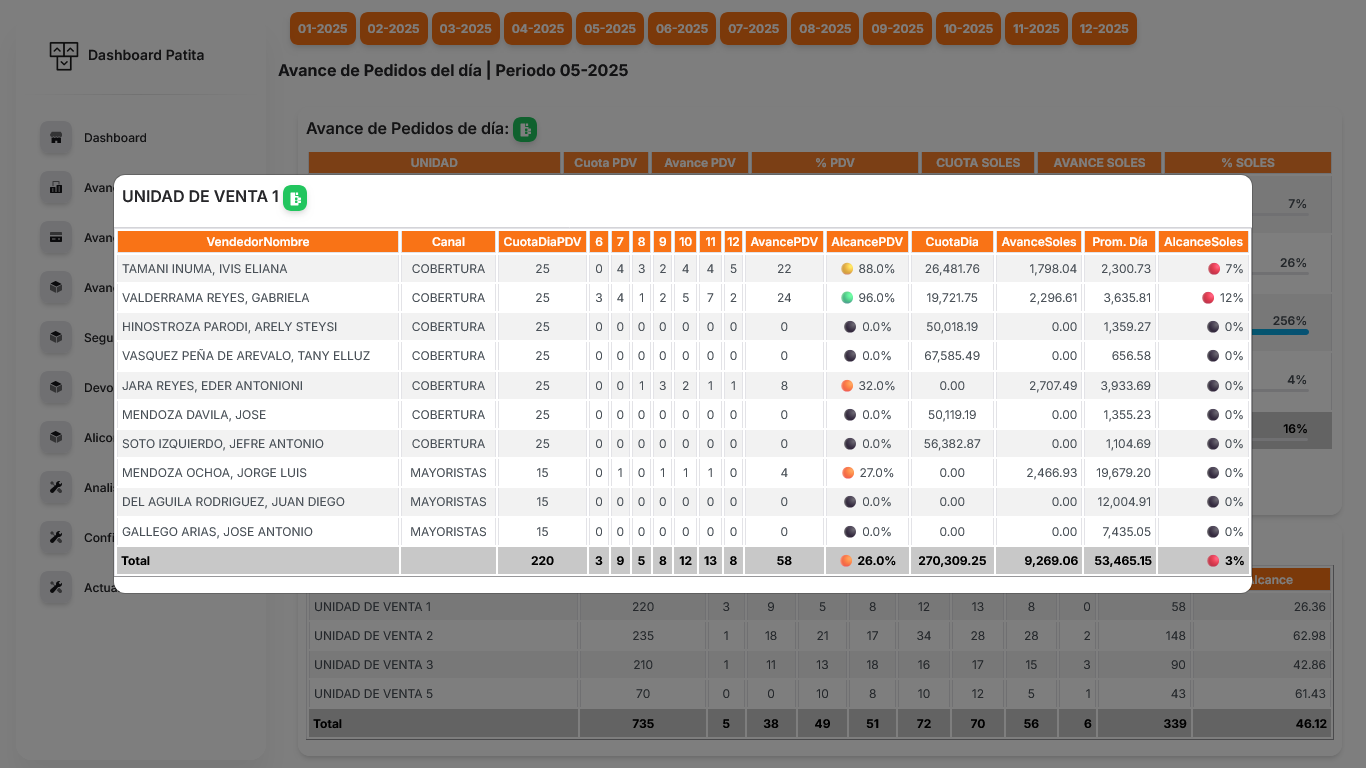Select the 12-2025 period tab
1366x768 pixels.
pyautogui.click(x=1104, y=29)
